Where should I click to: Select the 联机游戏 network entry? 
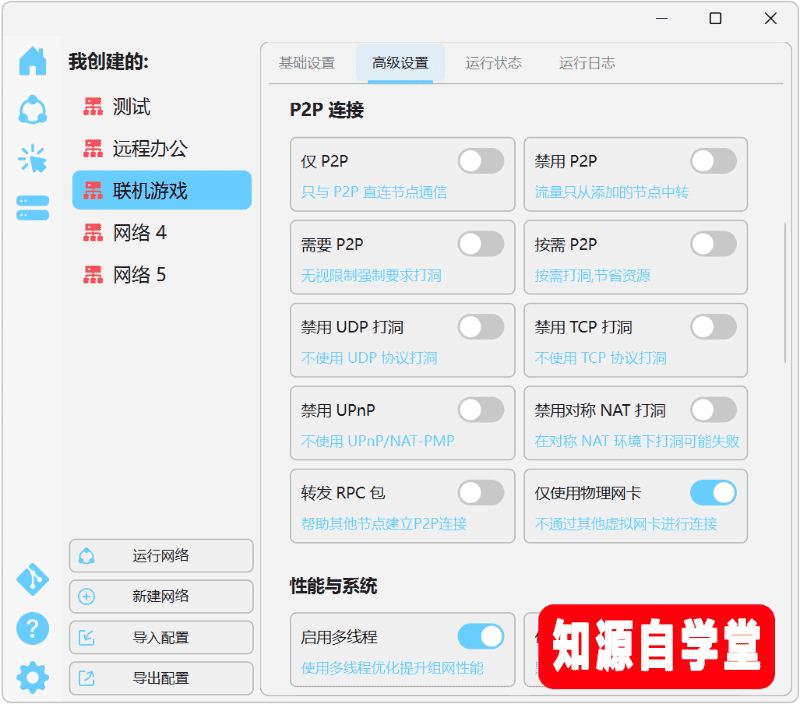click(162, 190)
